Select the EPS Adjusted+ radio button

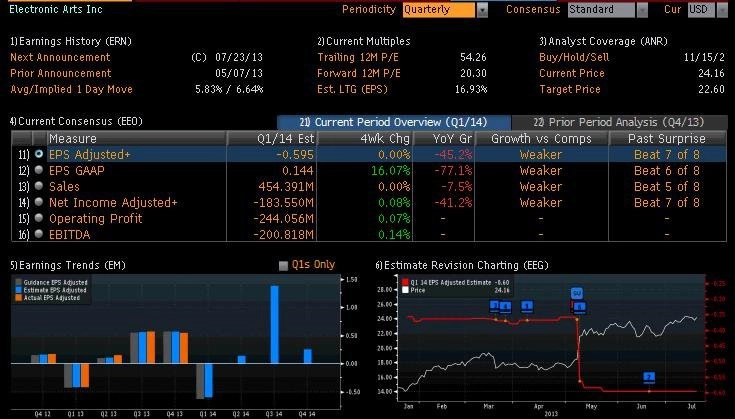pos(39,154)
